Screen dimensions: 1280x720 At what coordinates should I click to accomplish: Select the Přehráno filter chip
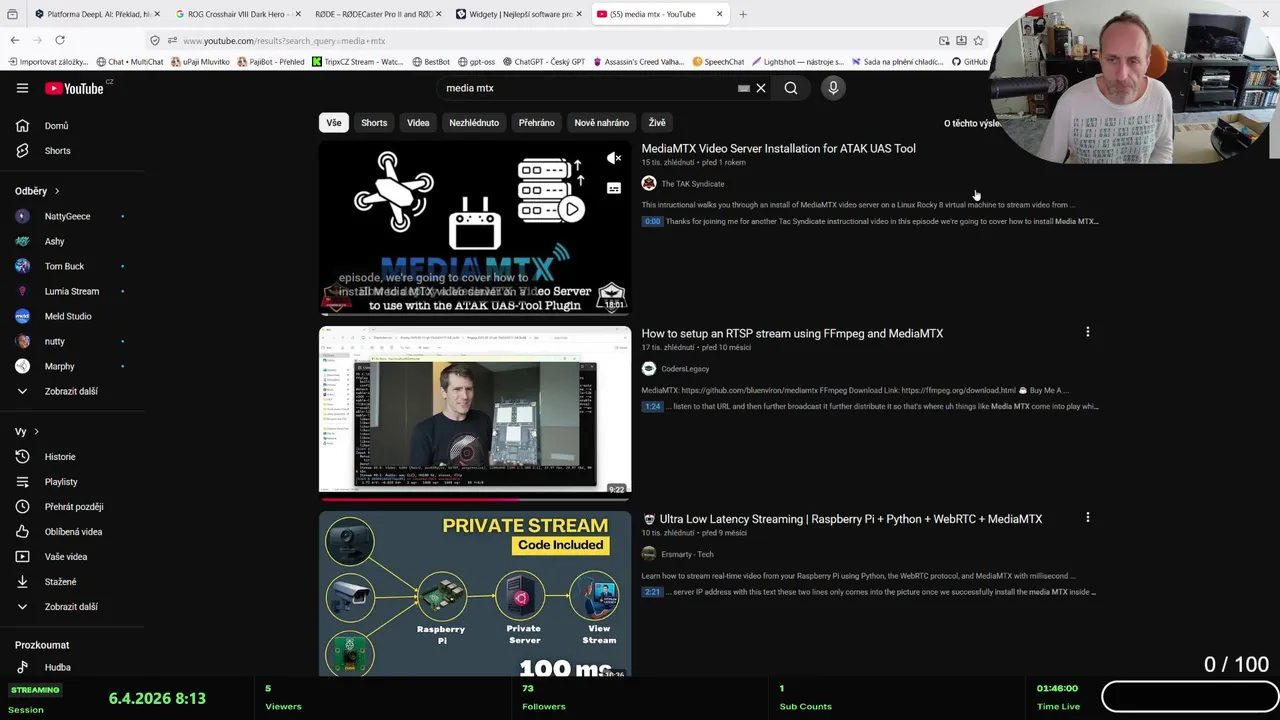point(536,123)
